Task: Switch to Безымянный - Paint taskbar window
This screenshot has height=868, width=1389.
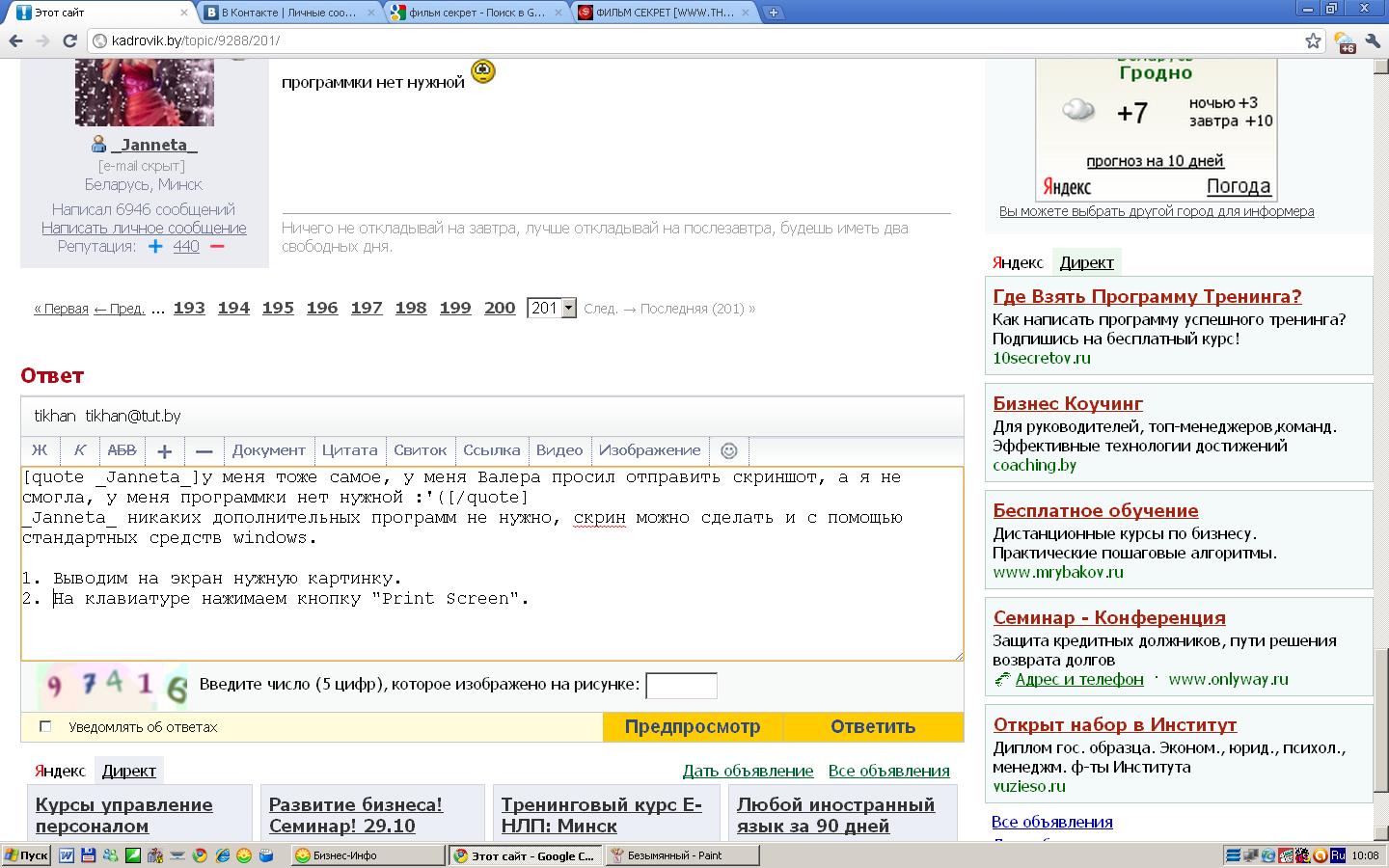Action: (683, 855)
